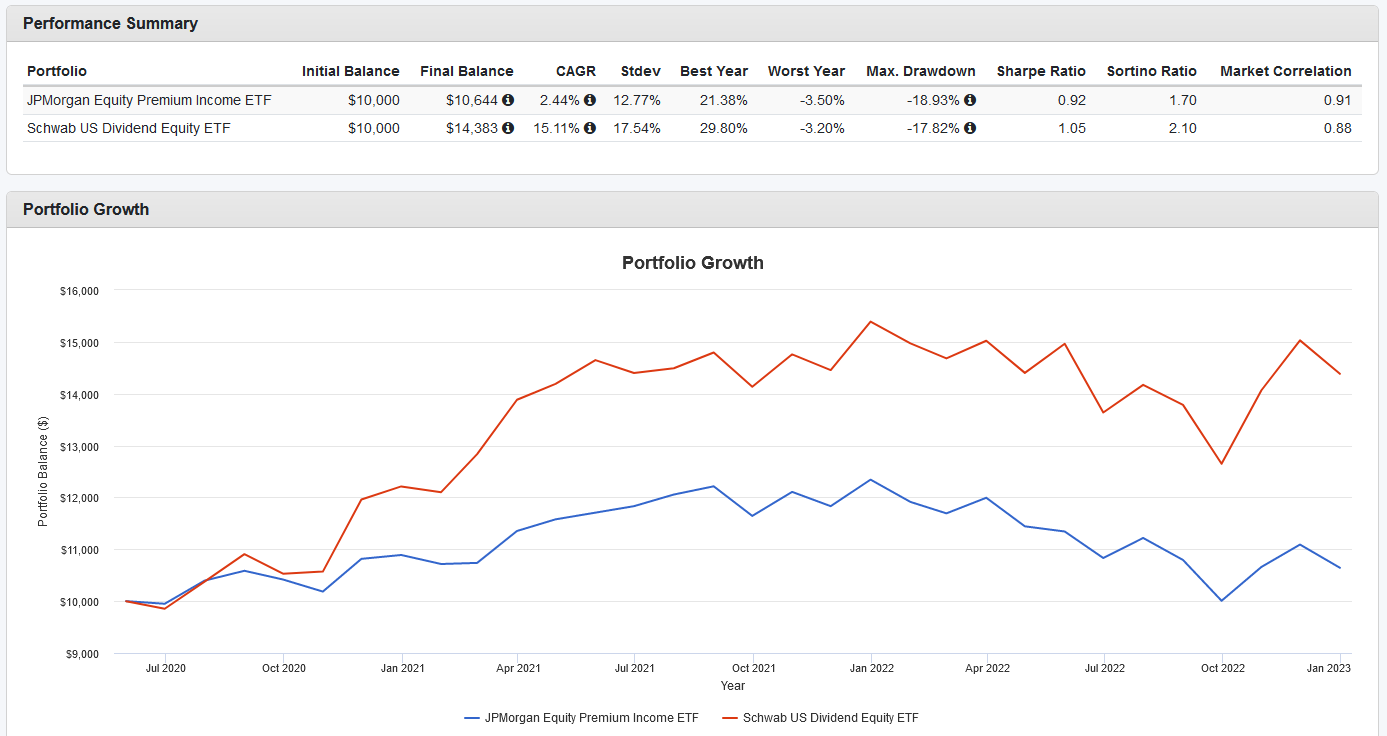Click the 12.77% Stdev value
This screenshot has width=1387, height=736.
(x=637, y=100)
